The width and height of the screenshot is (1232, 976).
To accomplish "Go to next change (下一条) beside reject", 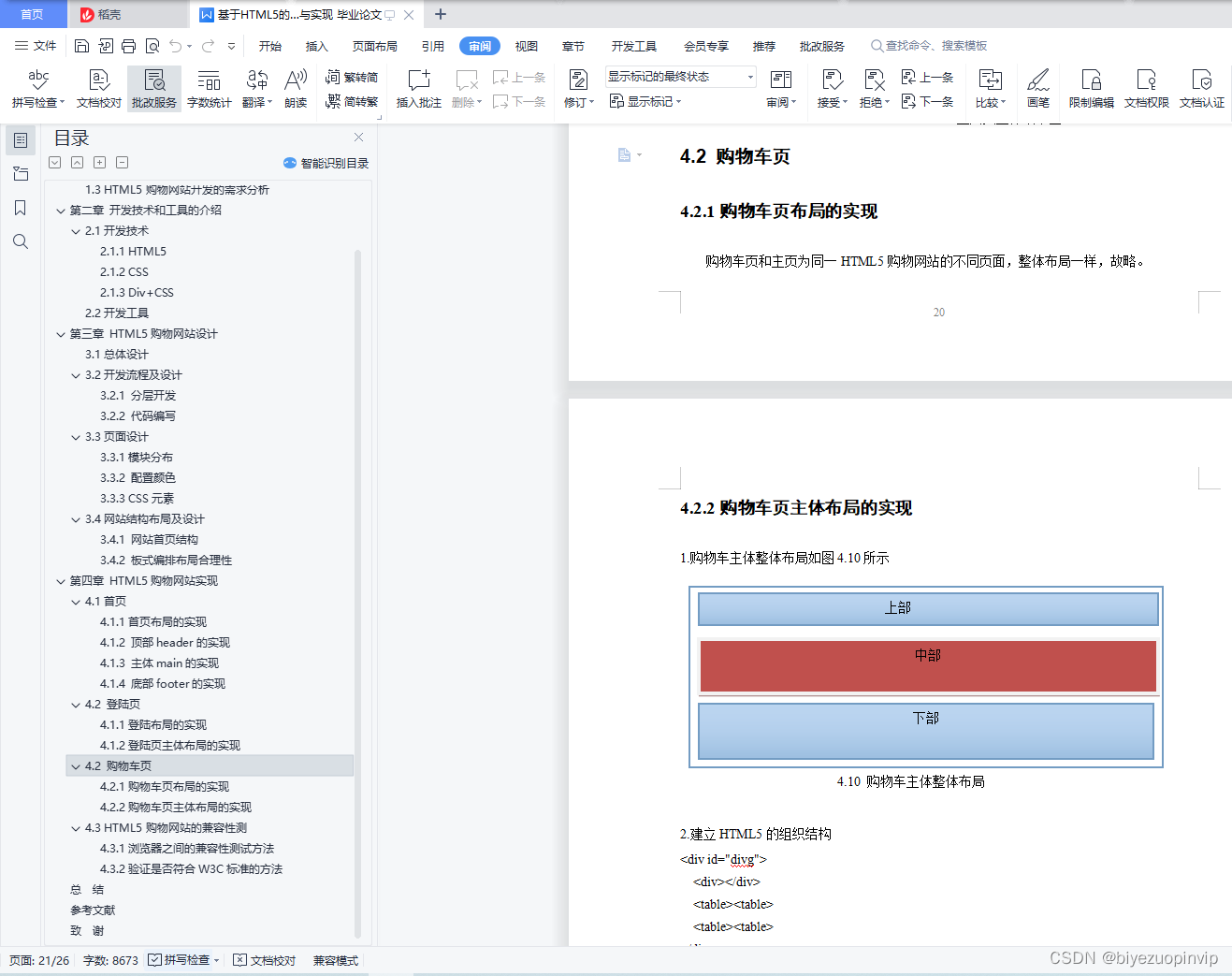I will pos(927,101).
